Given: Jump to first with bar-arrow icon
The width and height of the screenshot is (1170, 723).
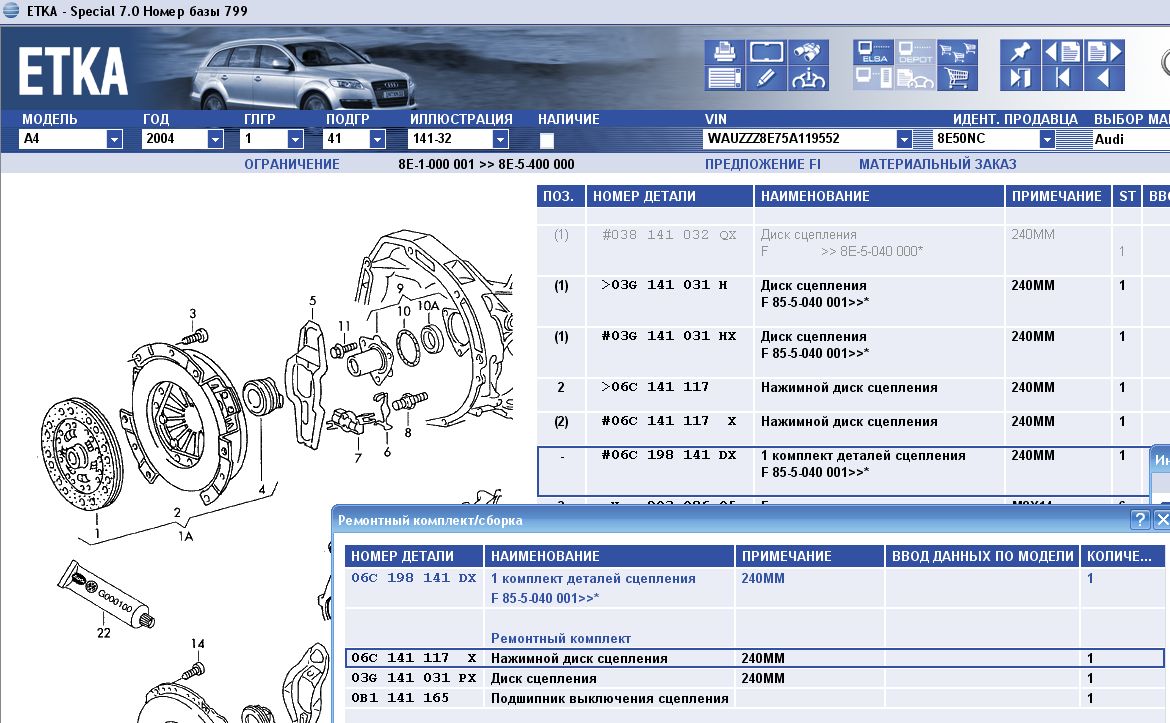Looking at the screenshot, I should (1062, 78).
